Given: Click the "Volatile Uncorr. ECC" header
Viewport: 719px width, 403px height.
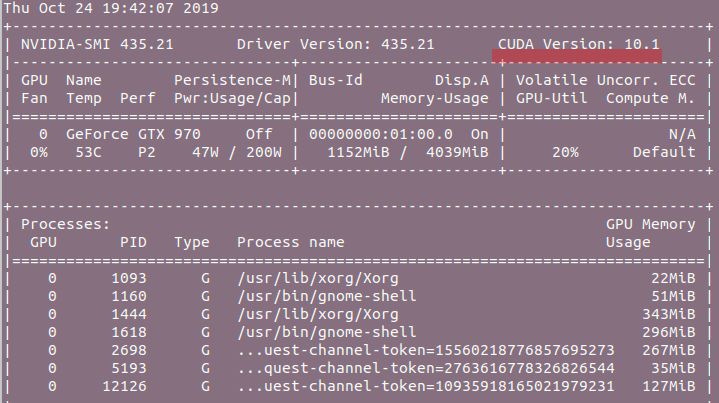Looking at the screenshot, I should click(606, 80).
